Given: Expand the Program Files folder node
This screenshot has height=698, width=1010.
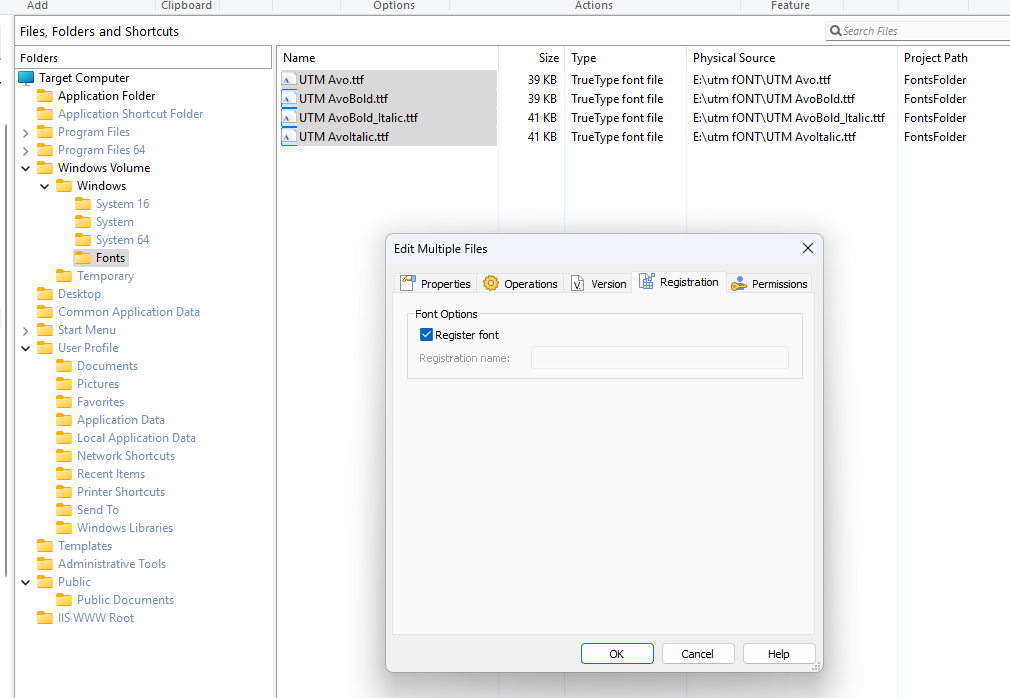Looking at the screenshot, I should coord(26,132).
